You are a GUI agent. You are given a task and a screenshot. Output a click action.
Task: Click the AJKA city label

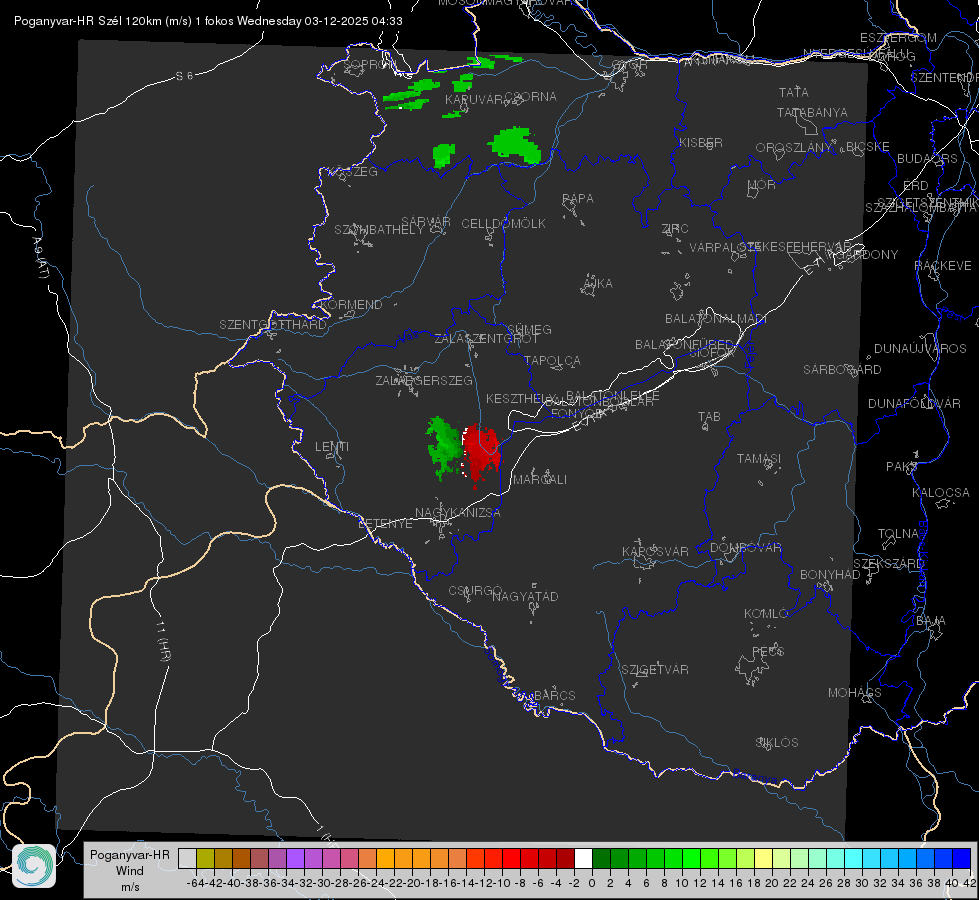[x=598, y=284]
